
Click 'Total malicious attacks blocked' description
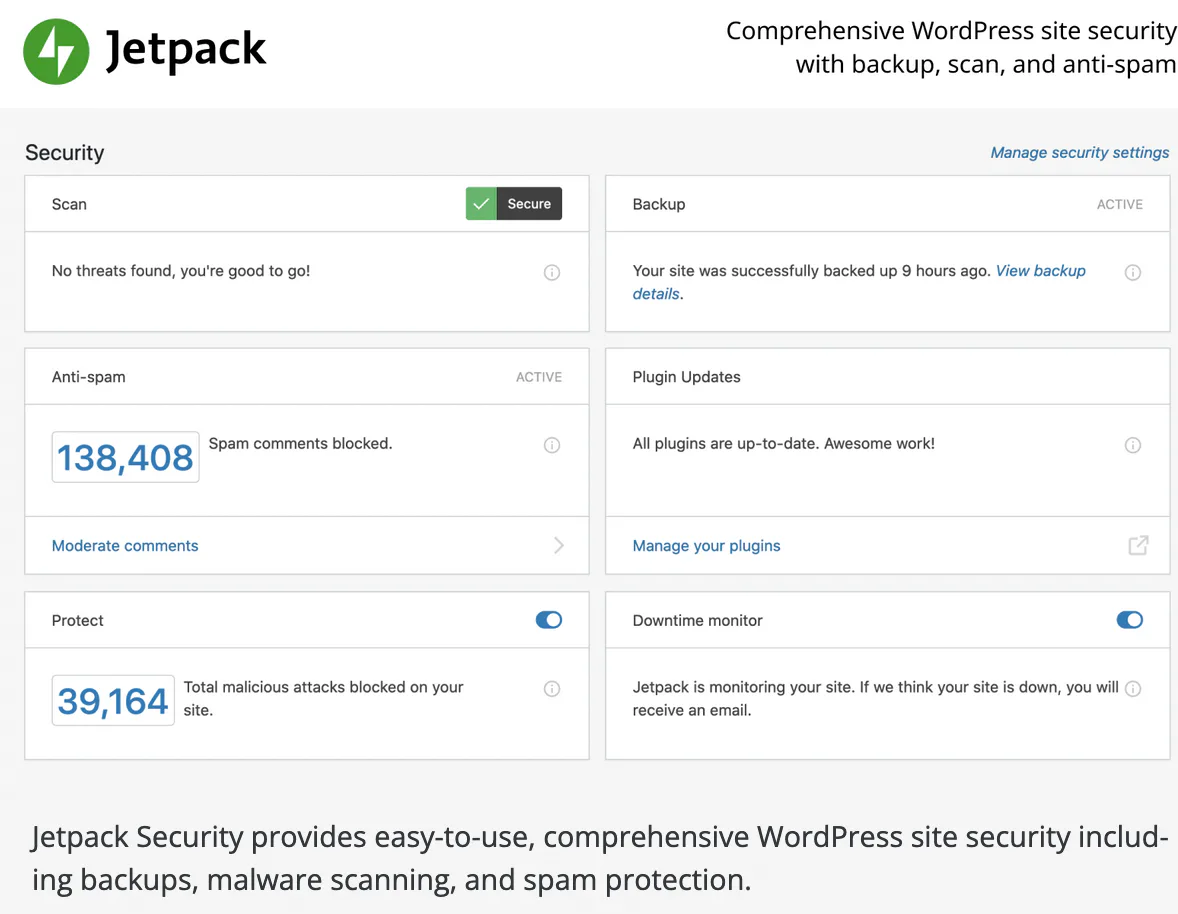[323, 698]
